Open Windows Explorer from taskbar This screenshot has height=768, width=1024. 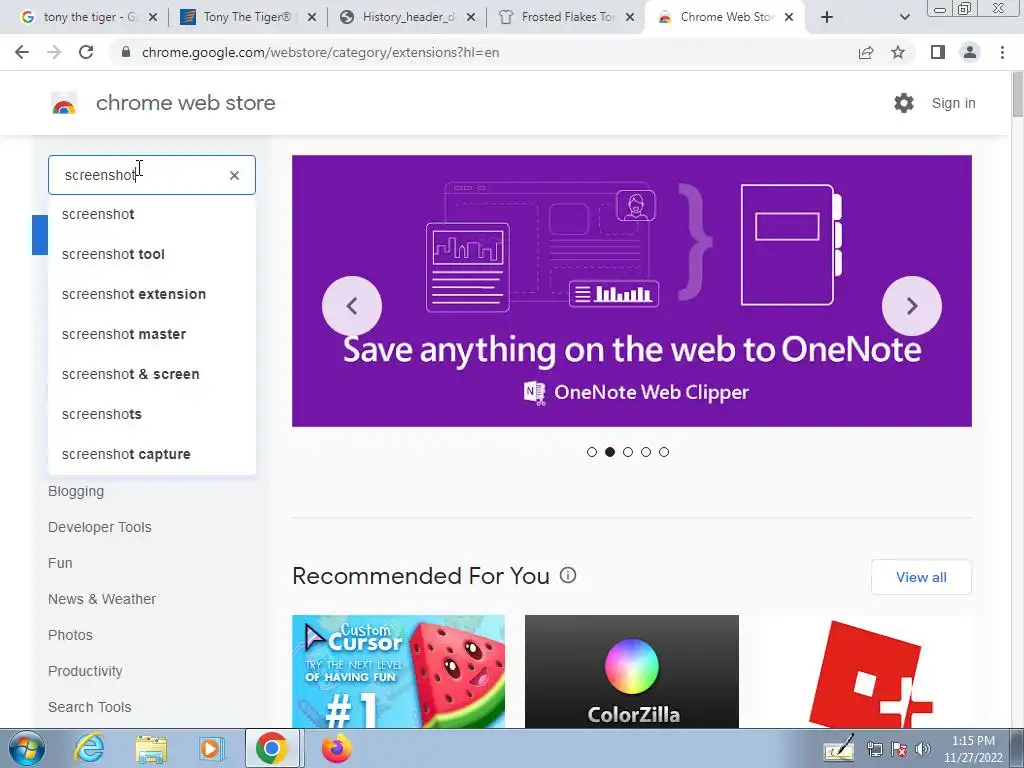[x=151, y=748]
